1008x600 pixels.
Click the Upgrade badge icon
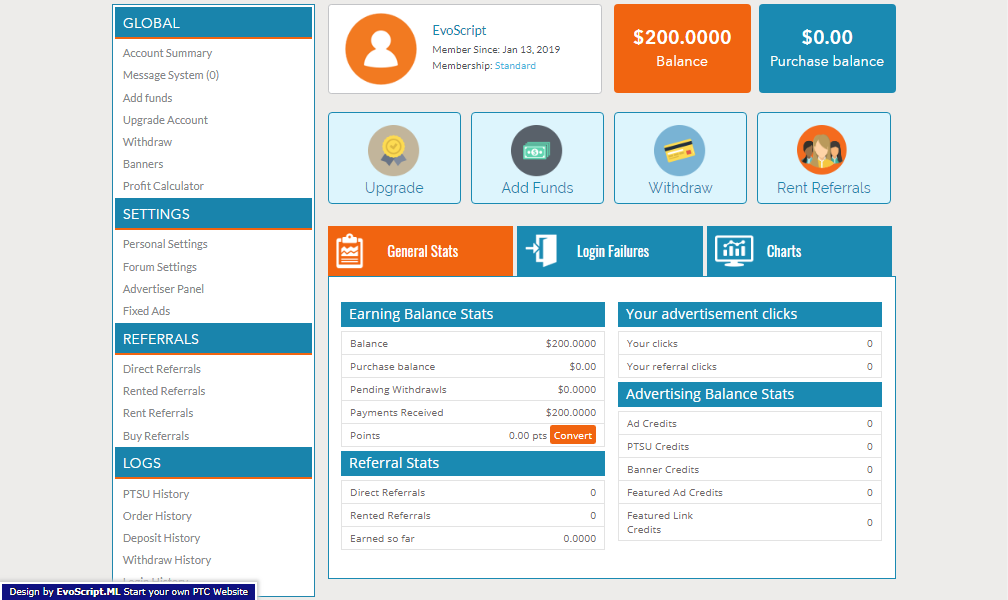[x=393, y=148]
